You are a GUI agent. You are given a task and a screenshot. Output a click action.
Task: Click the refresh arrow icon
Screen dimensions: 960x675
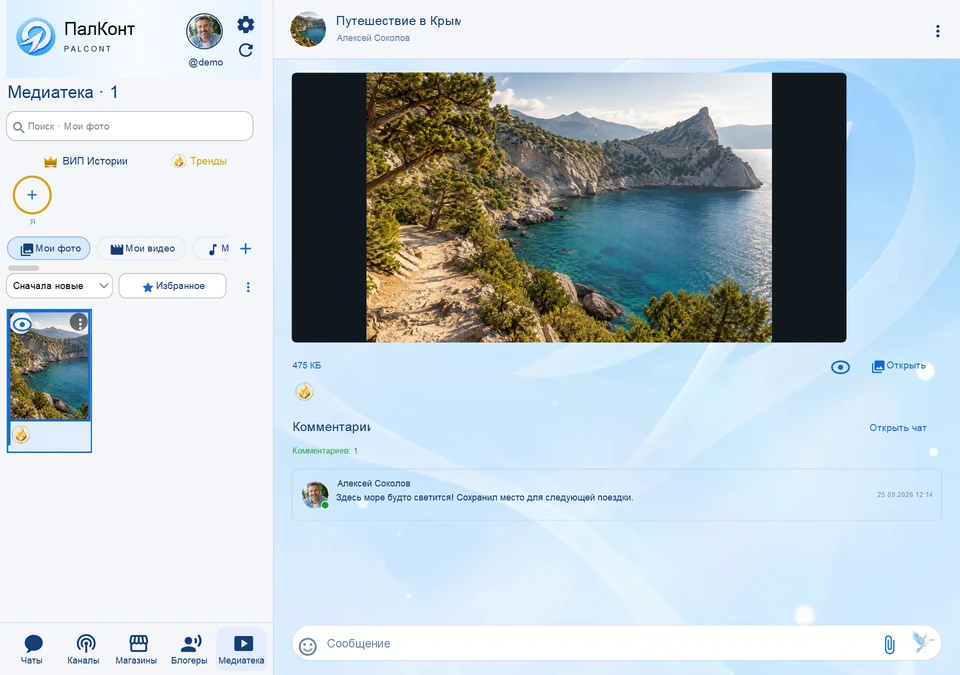point(246,50)
